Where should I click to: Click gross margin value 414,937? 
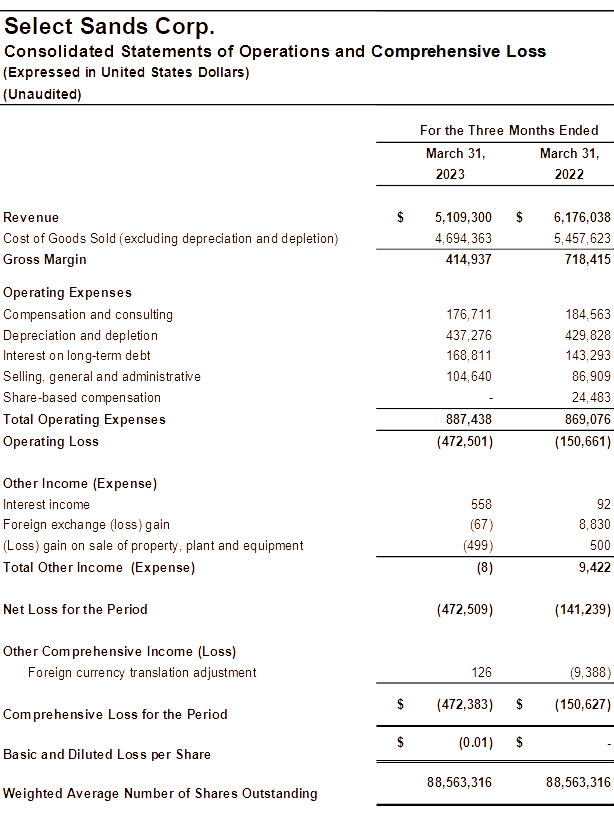[468, 259]
